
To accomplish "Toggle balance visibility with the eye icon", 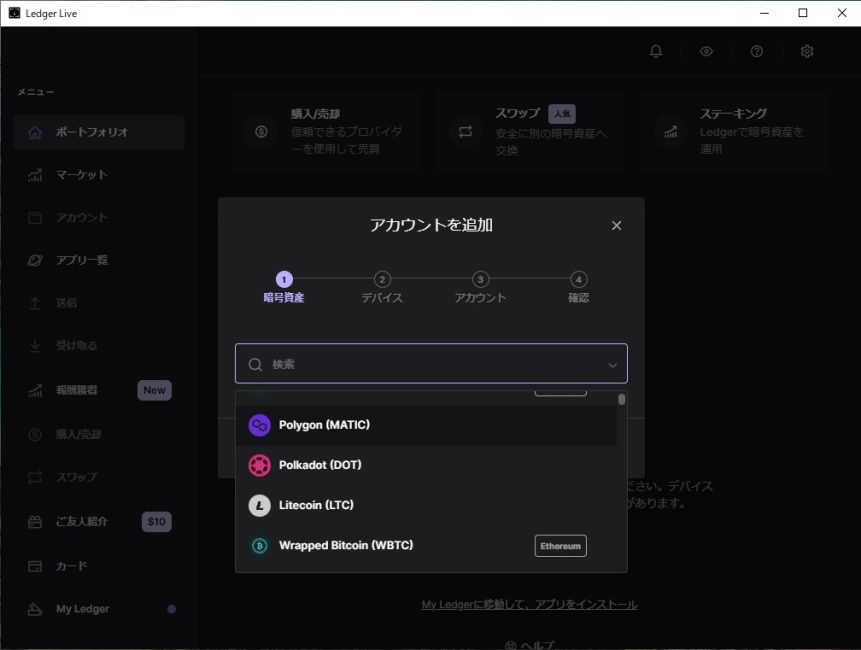I will tap(706, 51).
